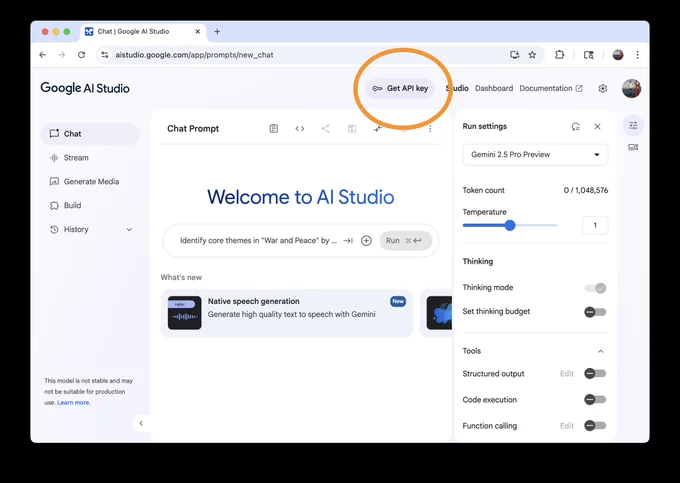
Task: Bookmark this page with star icon
Action: click(x=533, y=55)
